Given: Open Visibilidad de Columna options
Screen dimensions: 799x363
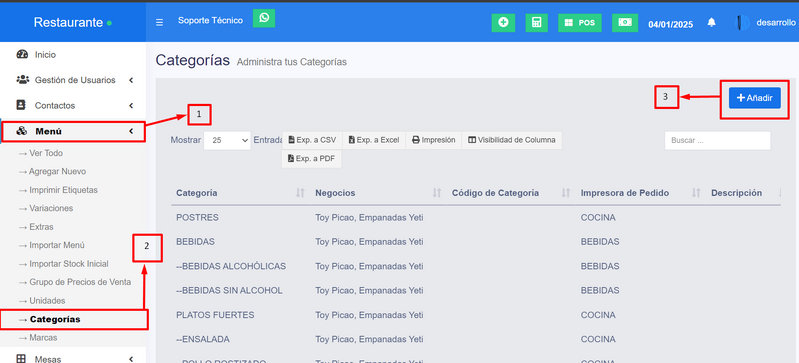Looking at the screenshot, I should pos(512,140).
